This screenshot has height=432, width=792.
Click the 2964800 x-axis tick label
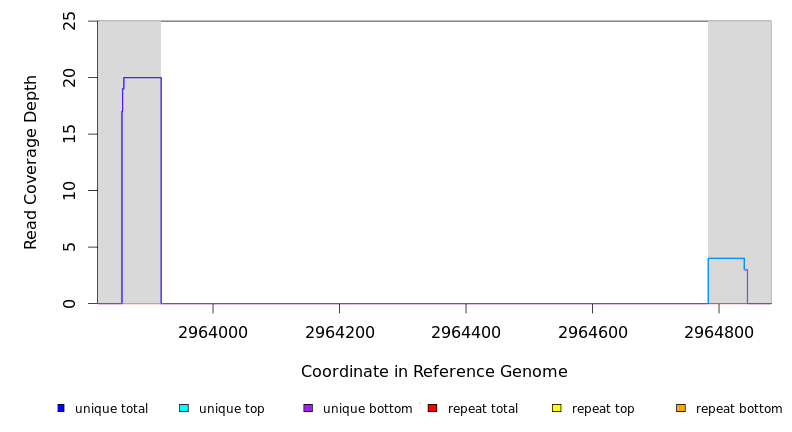[x=719, y=332]
